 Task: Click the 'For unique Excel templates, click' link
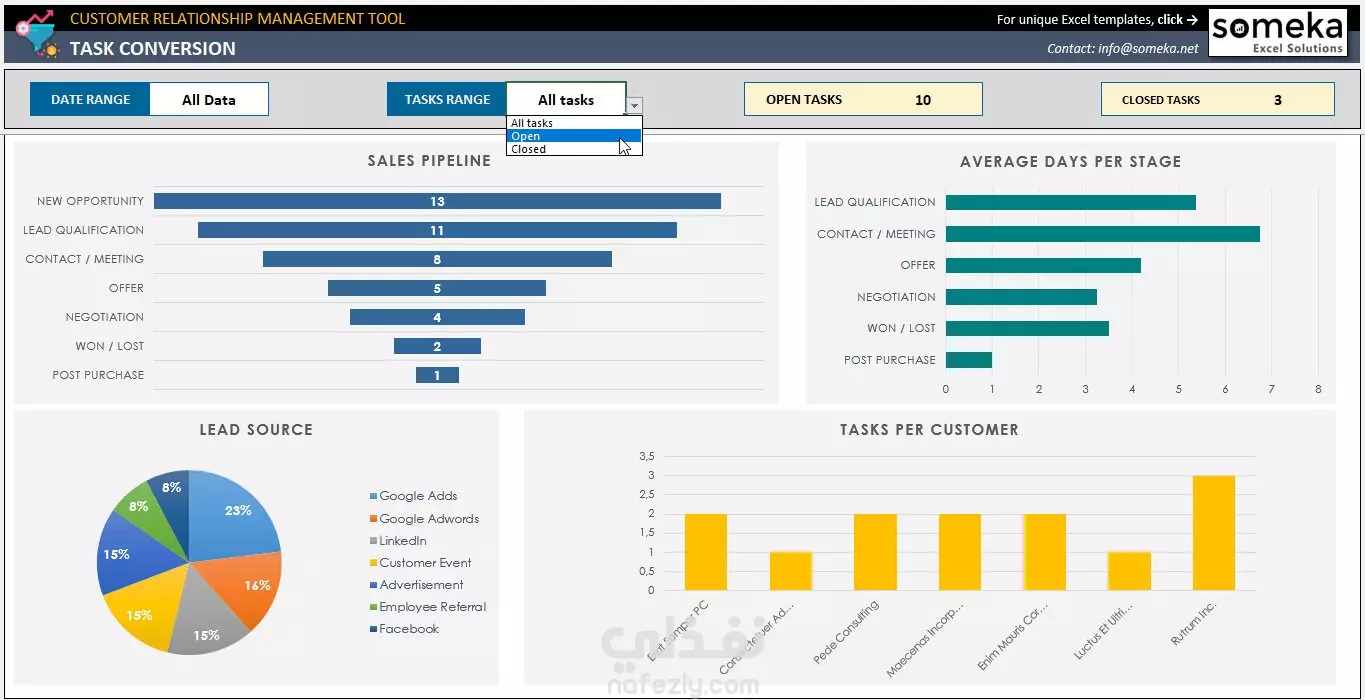pyautogui.click(x=1097, y=19)
